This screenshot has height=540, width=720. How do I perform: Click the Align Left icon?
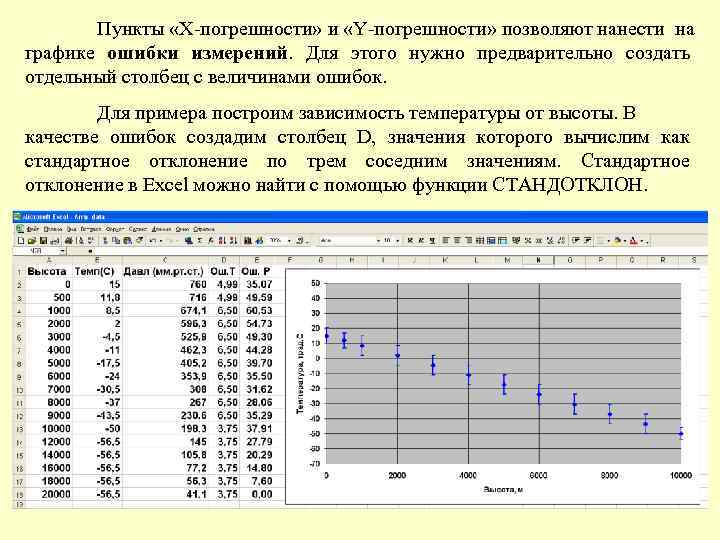coord(445,240)
